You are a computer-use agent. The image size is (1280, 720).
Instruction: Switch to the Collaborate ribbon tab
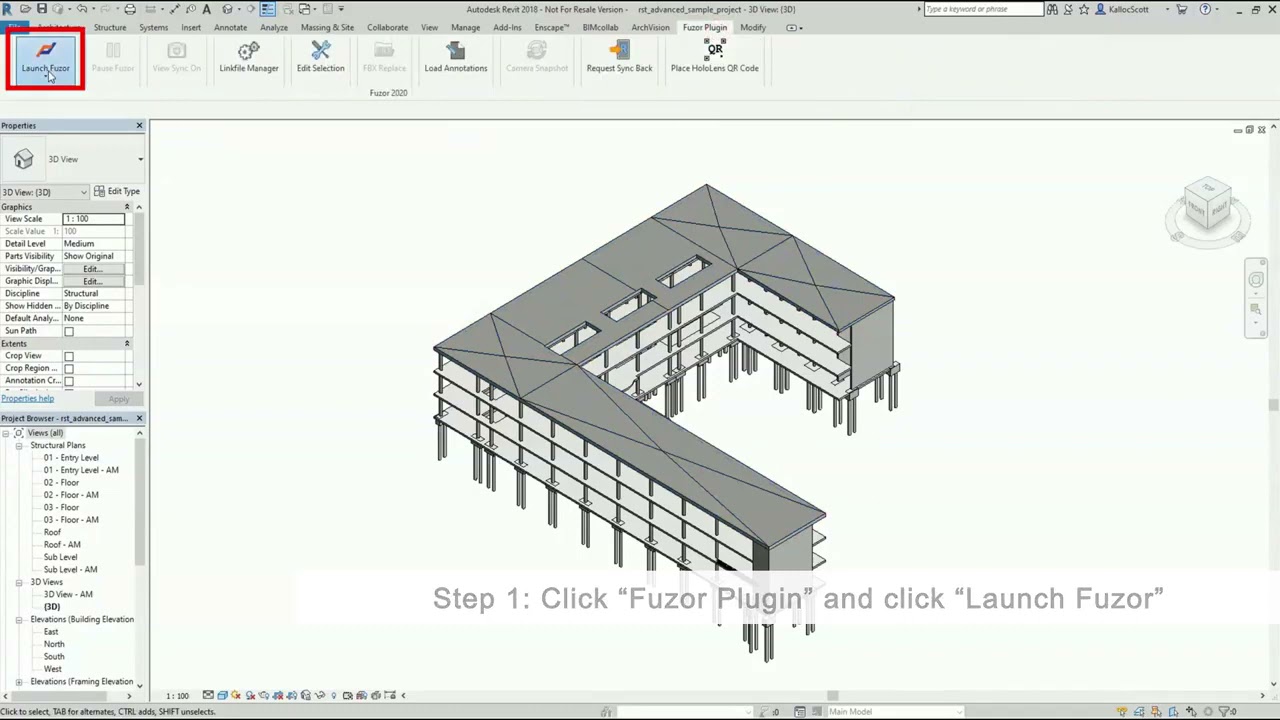387,27
